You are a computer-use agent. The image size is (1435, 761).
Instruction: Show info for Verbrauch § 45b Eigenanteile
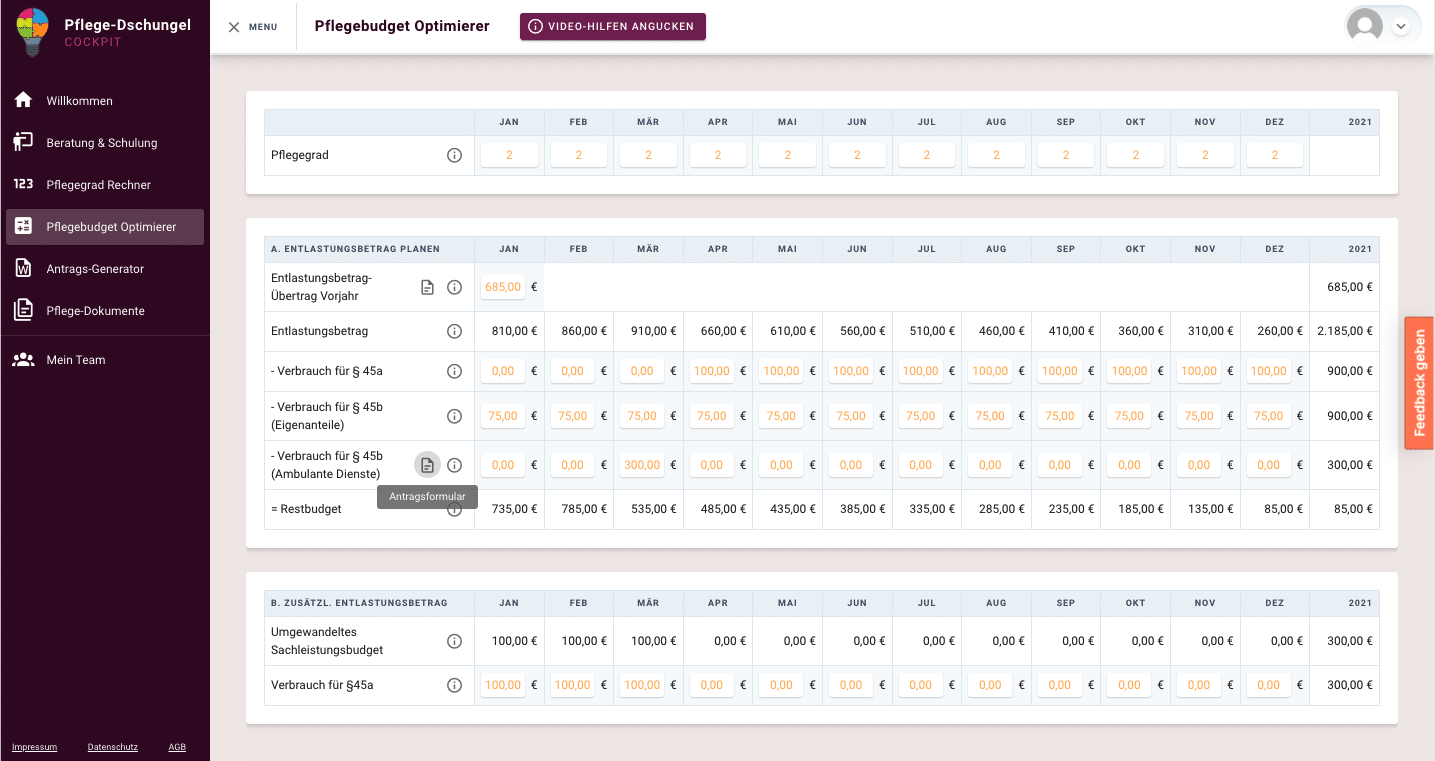tap(454, 416)
